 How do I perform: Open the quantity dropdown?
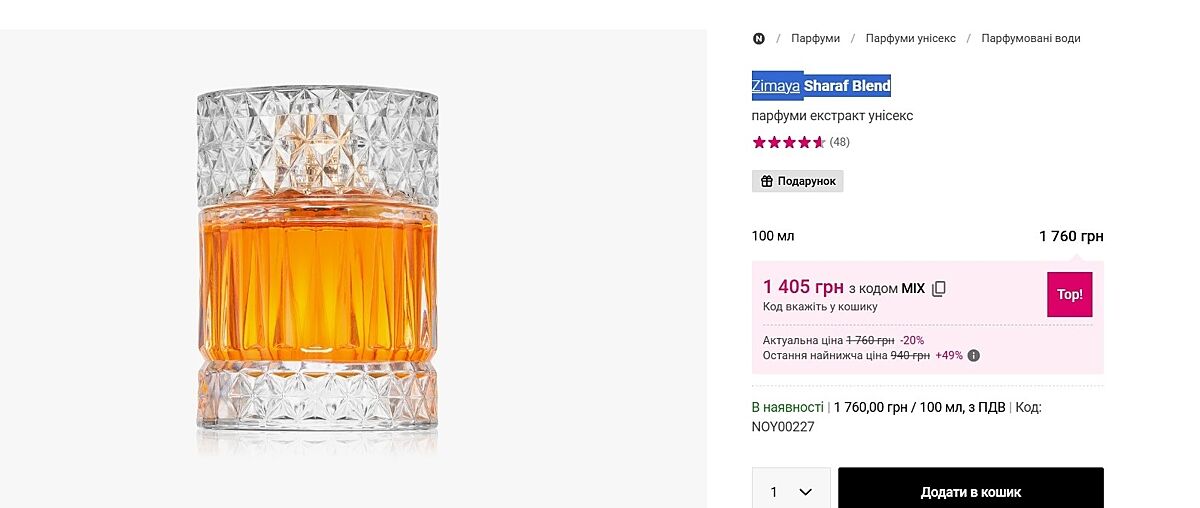791,491
